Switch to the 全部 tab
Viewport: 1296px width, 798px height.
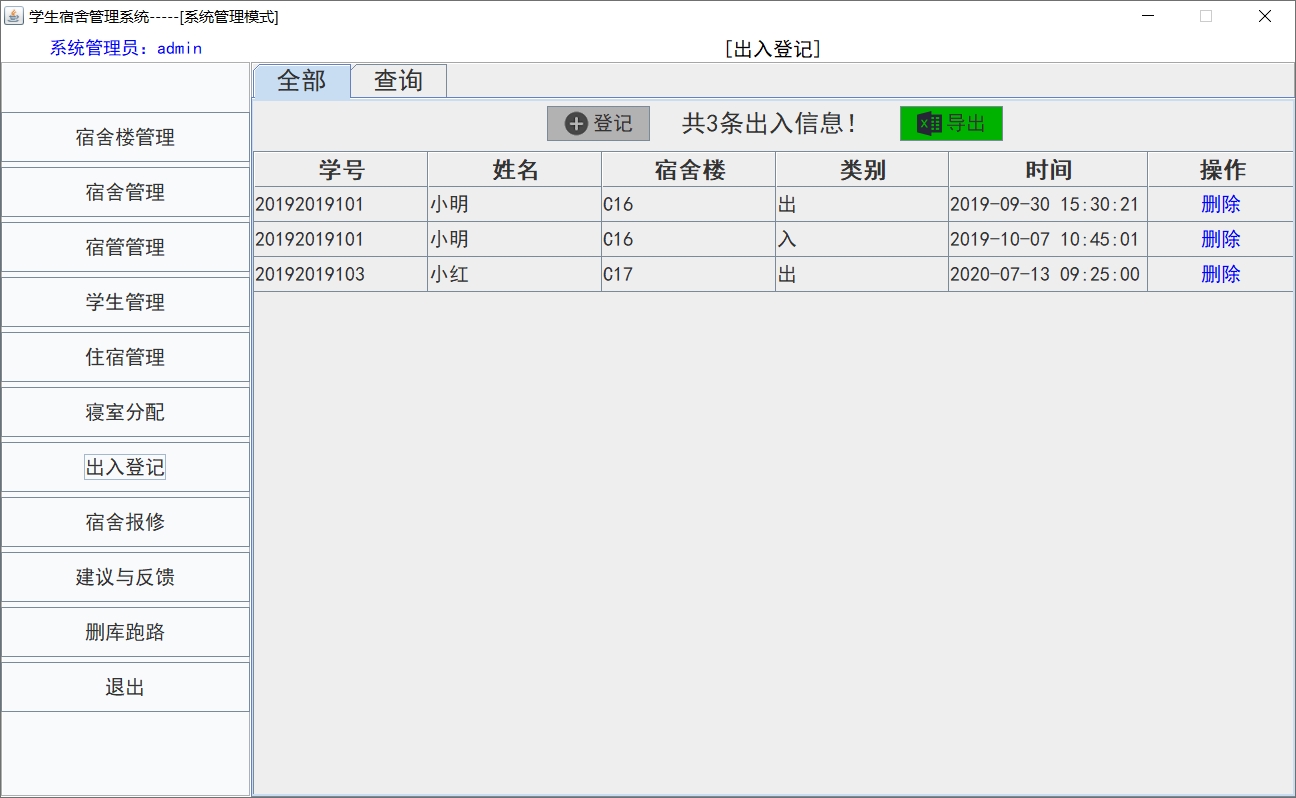pos(302,81)
